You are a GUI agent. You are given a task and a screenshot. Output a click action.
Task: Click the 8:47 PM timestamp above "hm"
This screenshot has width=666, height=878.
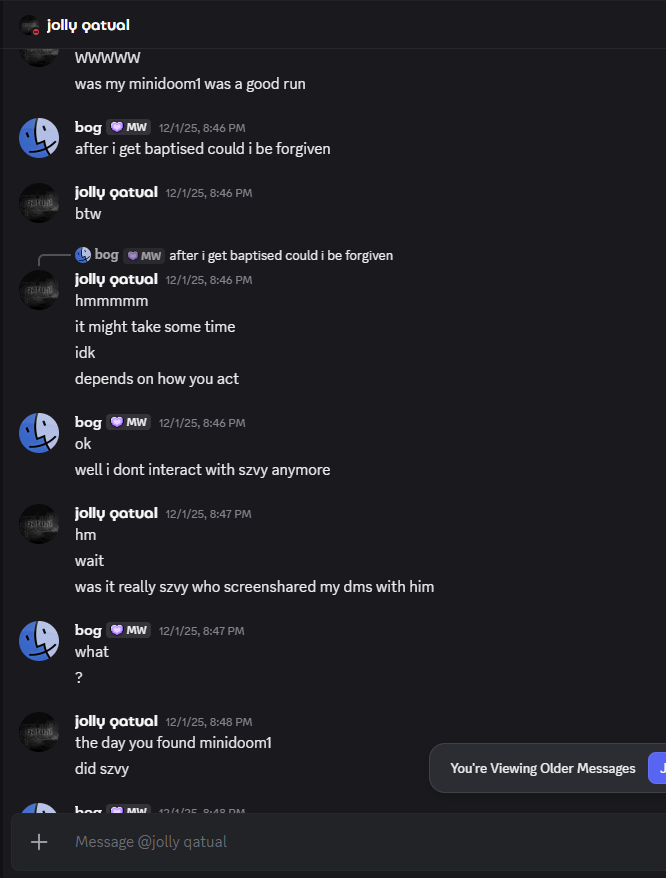[208, 514]
